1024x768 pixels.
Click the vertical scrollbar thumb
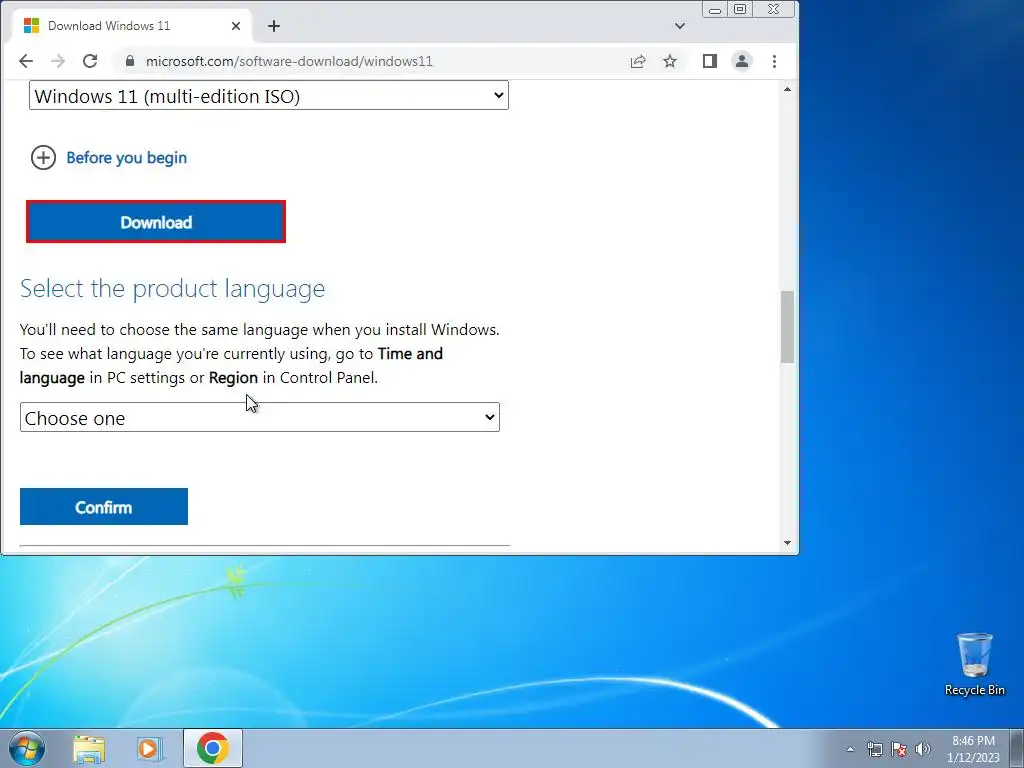coord(788,327)
